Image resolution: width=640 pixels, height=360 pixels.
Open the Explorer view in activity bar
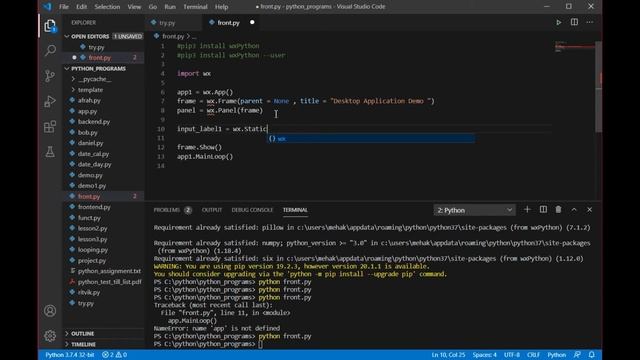(x=50, y=26)
